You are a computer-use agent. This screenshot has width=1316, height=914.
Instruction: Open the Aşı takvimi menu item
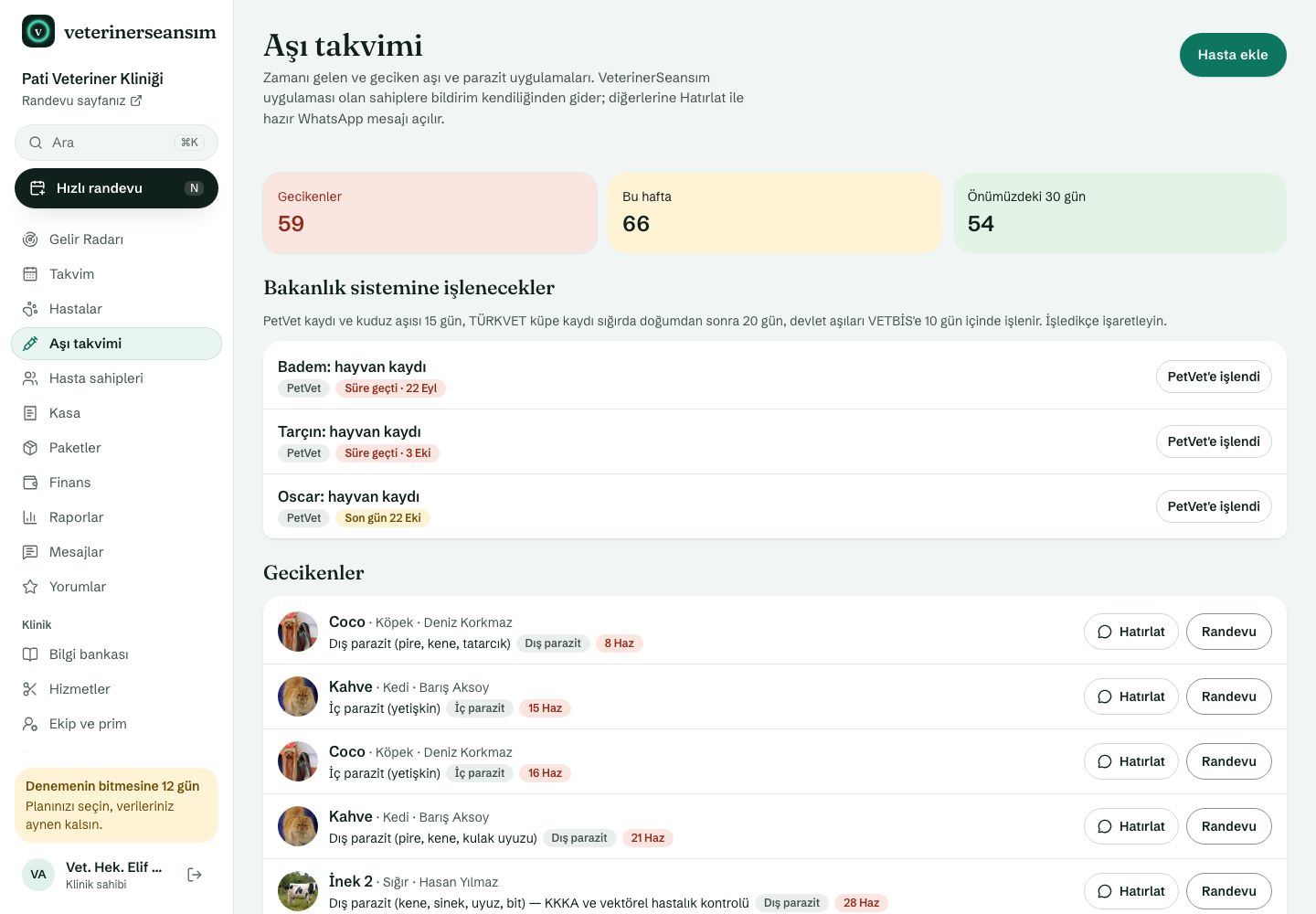(x=116, y=344)
